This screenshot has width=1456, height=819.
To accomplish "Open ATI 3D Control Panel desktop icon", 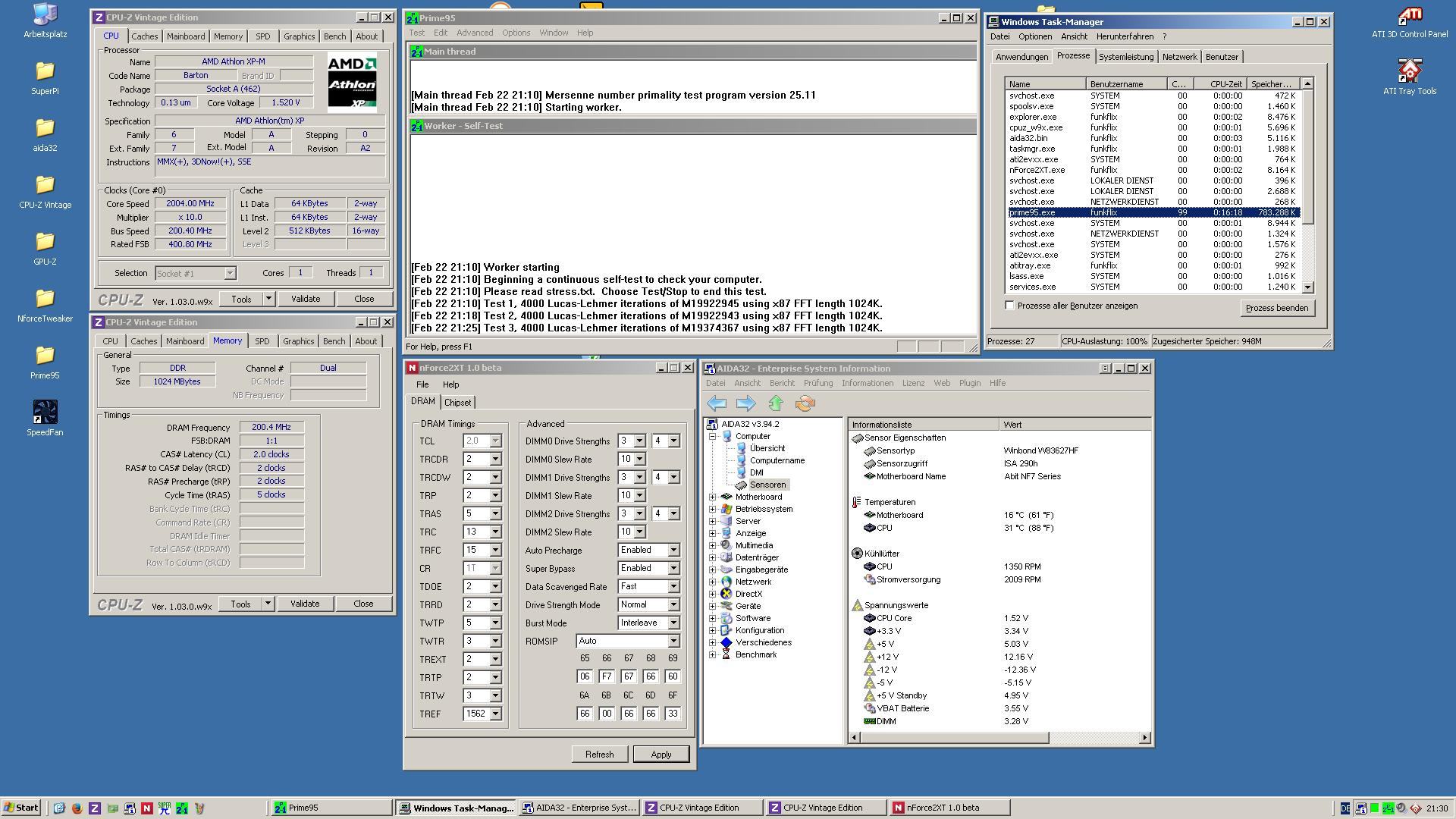I will click(x=1410, y=21).
